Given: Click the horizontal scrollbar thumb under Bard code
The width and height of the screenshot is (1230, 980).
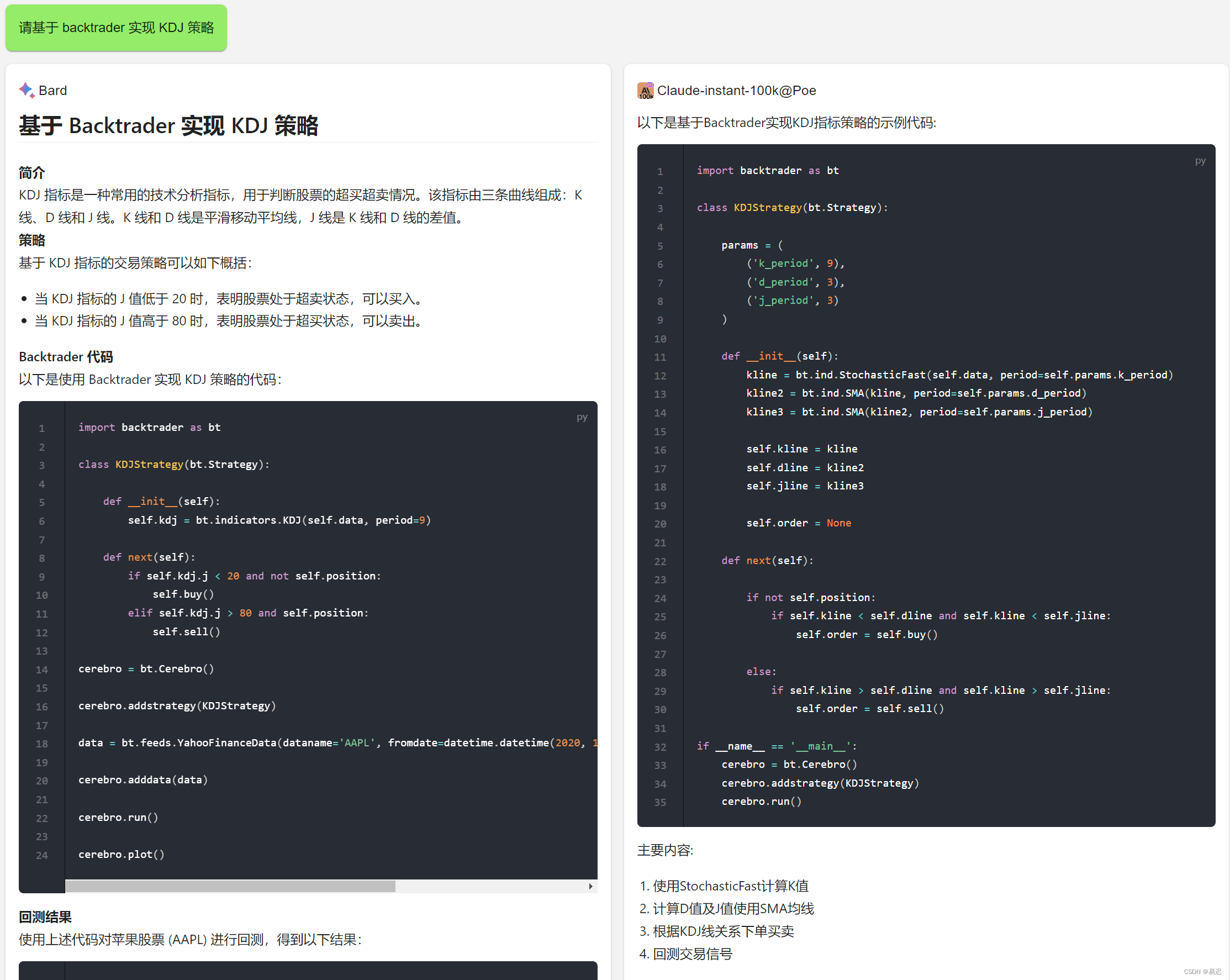Looking at the screenshot, I should coord(230,886).
